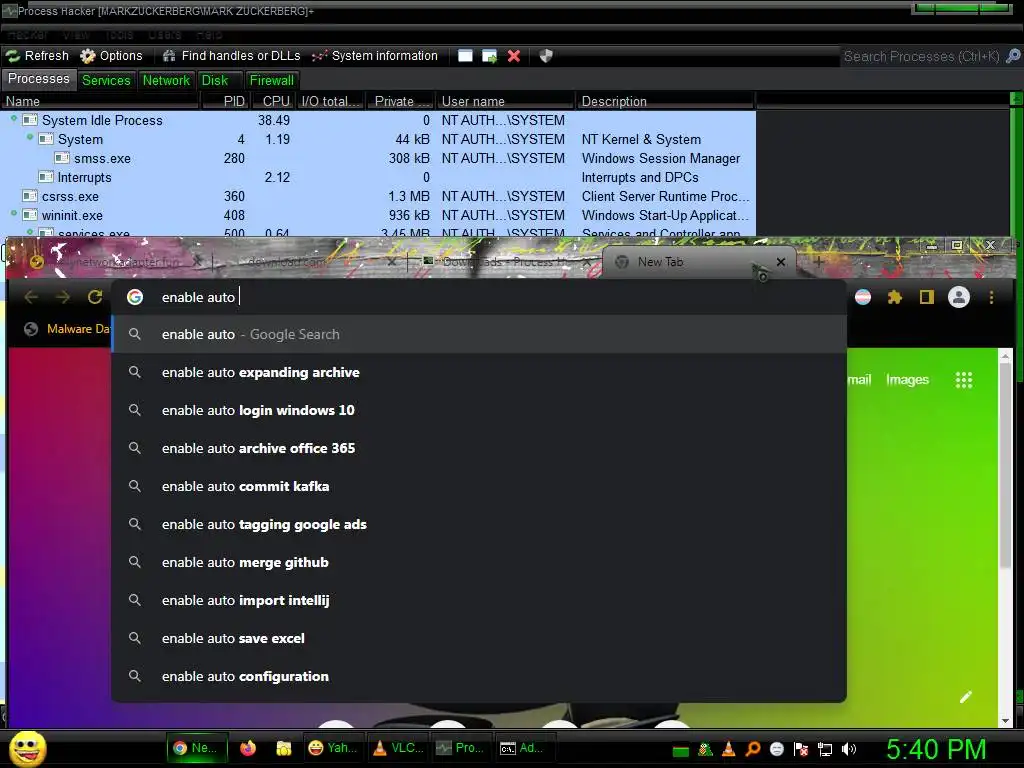Switch to the Network tab
This screenshot has width=1024, height=768.
166,80
